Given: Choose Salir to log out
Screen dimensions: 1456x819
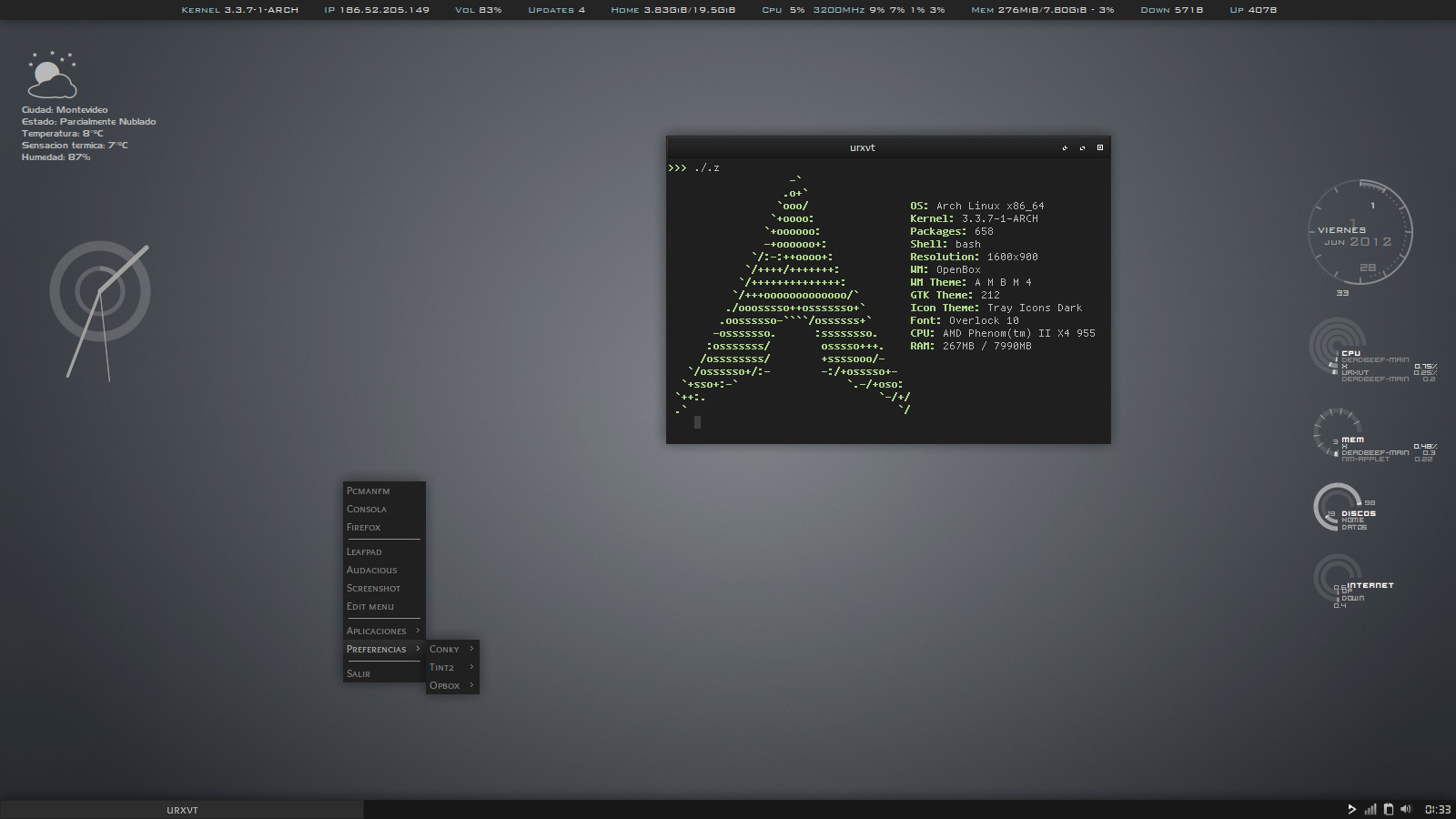Looking at the screenshot, I should pyautogui.click(x=383, y=673).
